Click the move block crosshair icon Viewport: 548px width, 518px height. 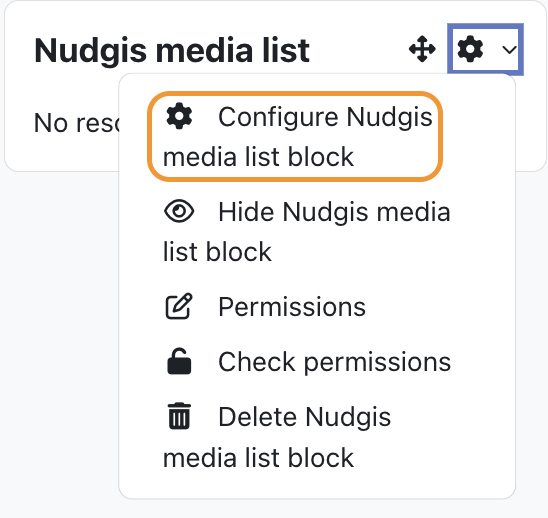(x=422, y=49)
